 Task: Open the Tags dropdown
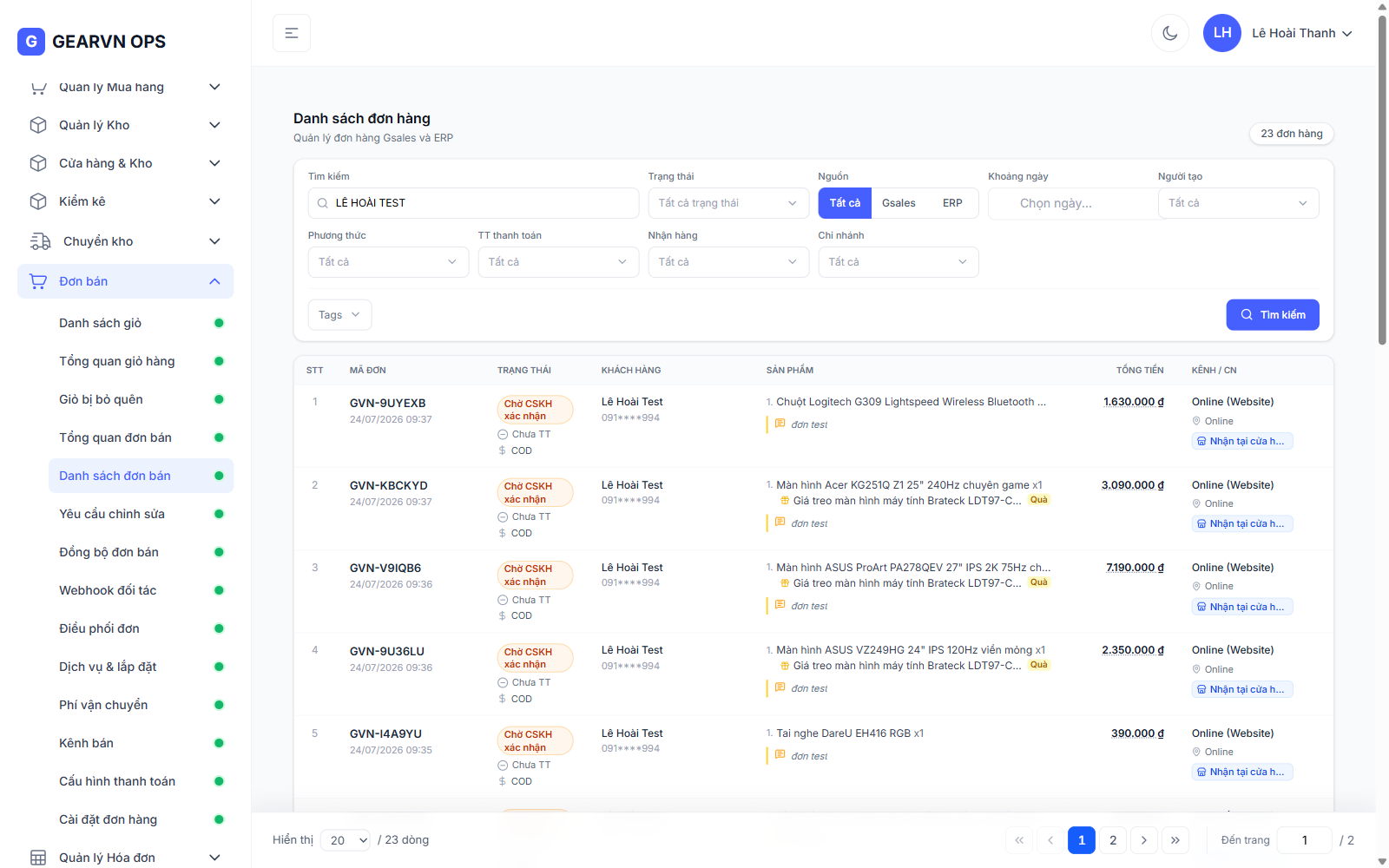[x=339, y=315]
